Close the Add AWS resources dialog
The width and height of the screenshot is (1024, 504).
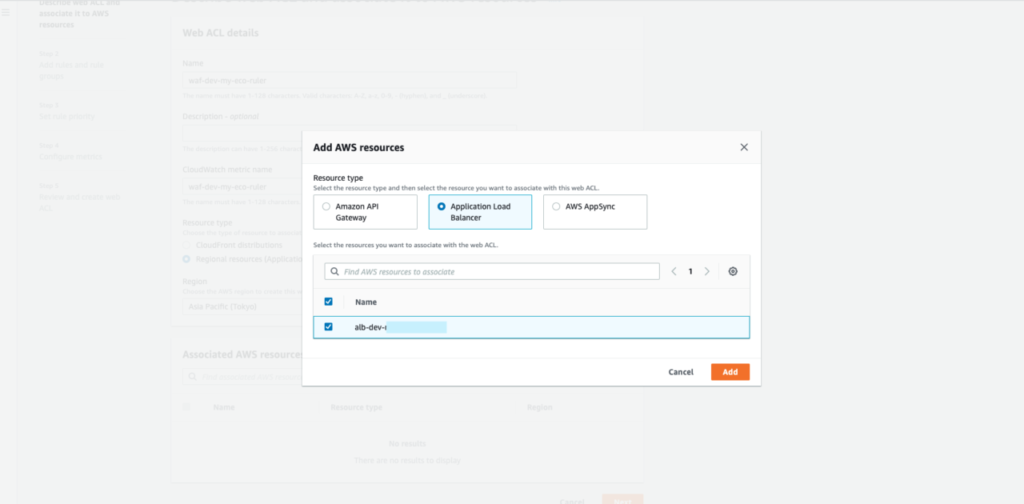[744, 148]
